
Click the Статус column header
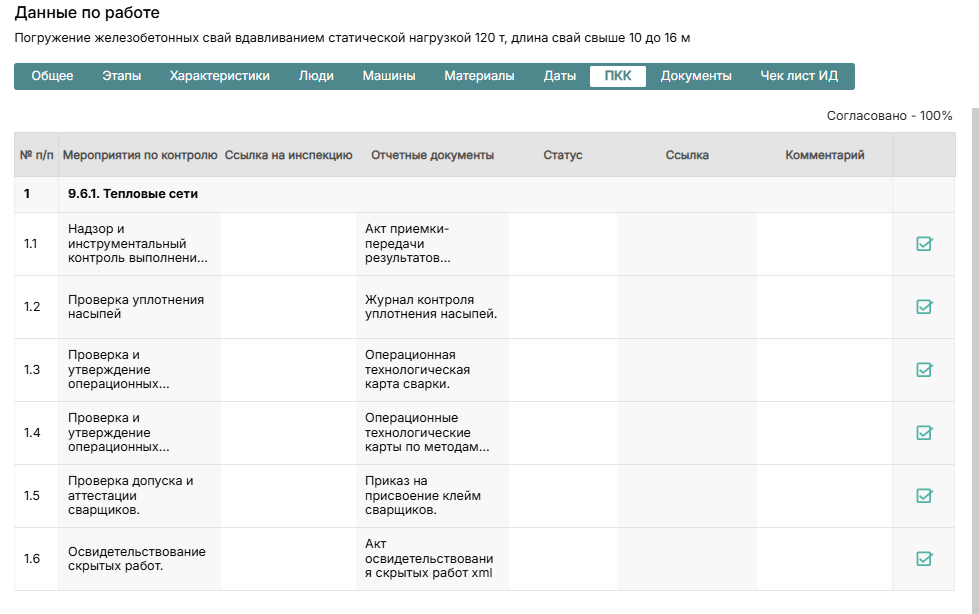[x=563, y=155]
